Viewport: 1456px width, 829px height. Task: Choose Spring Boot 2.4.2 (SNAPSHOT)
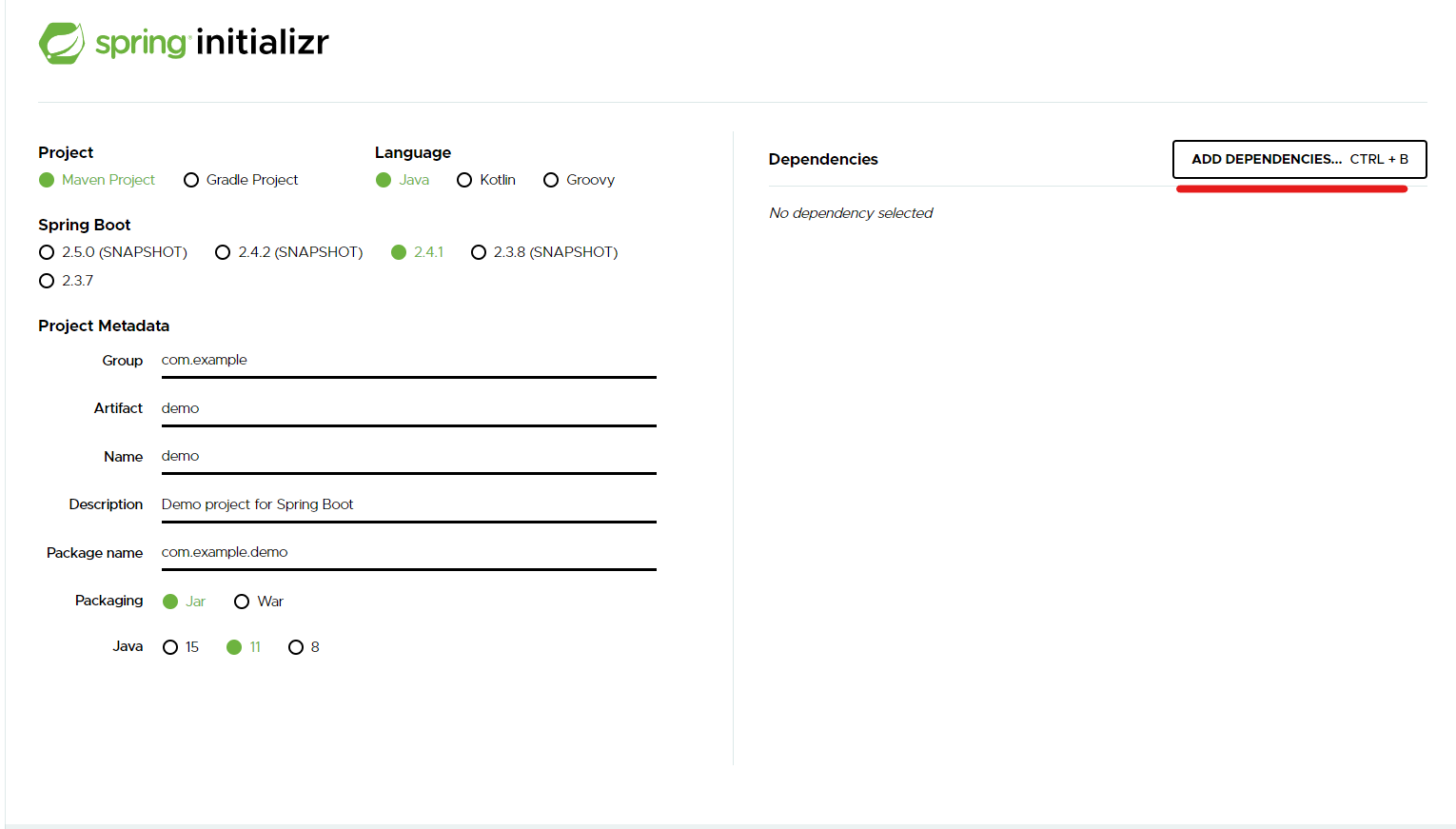click(289, 252)
